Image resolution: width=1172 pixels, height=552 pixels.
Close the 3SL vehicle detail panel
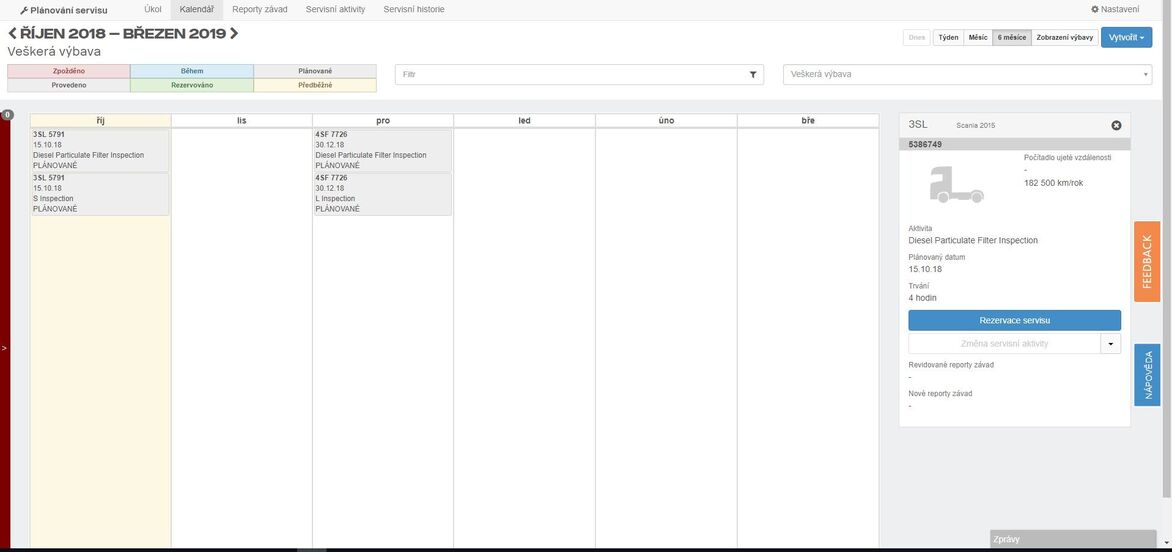[1116, 125]
